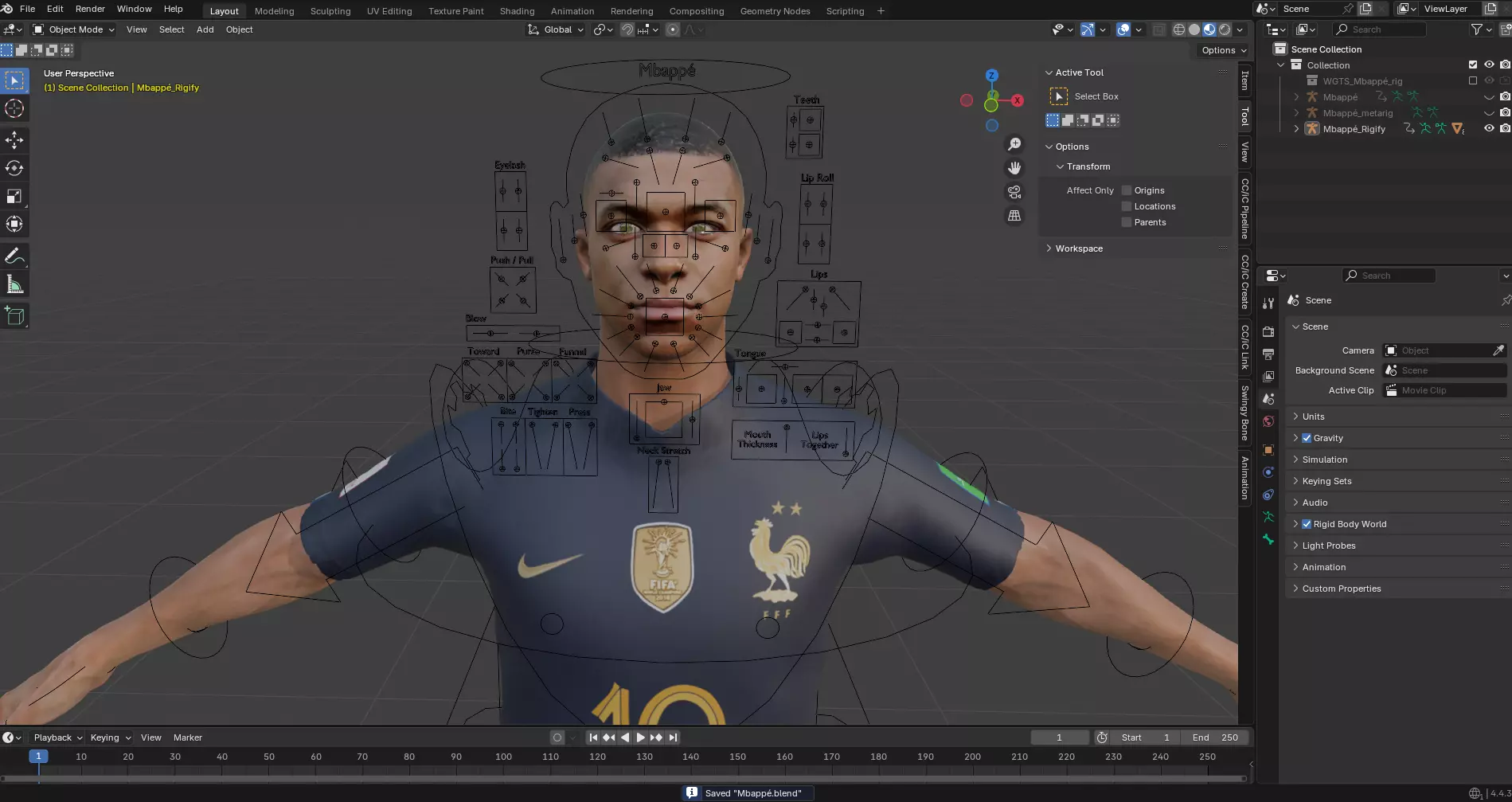Expand Mbappé_Rigify in outliner tree
1512x802 pixels.
[x=1296, y=128]
